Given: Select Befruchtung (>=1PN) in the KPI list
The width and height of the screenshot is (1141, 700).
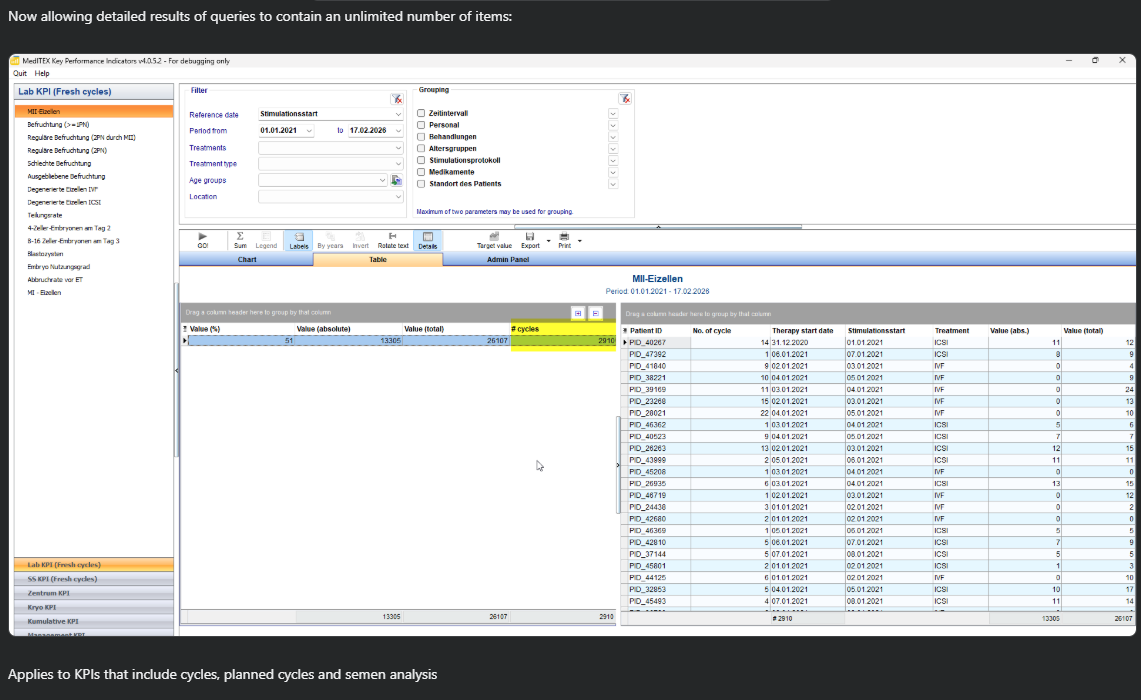Looking at the screenshot, I should coord(58,124).
